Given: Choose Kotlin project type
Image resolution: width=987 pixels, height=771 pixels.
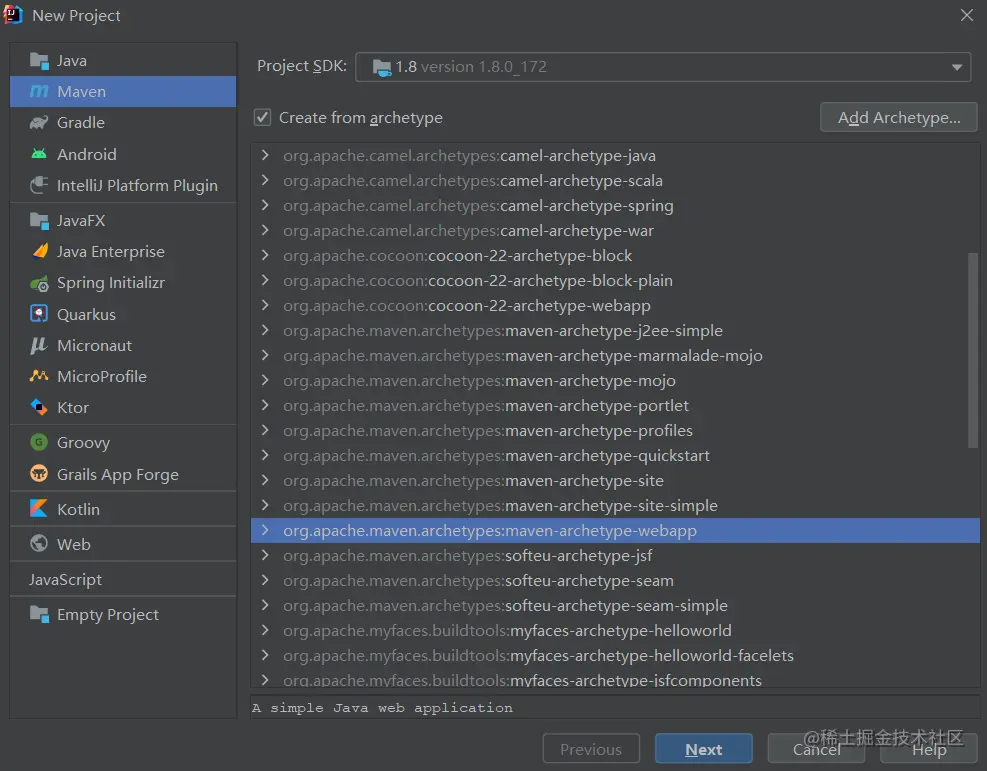Looking at the screenshot, I should [x=123, y=509].
